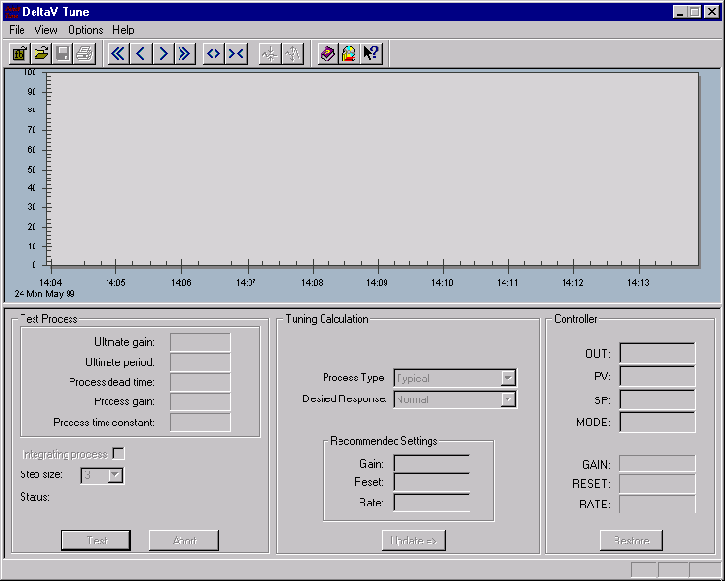Image resolution: width=725 pixels, height=581 pixels.
Task: Click the greyed expand vertical scale icon
Action: [x=293, y=54]
